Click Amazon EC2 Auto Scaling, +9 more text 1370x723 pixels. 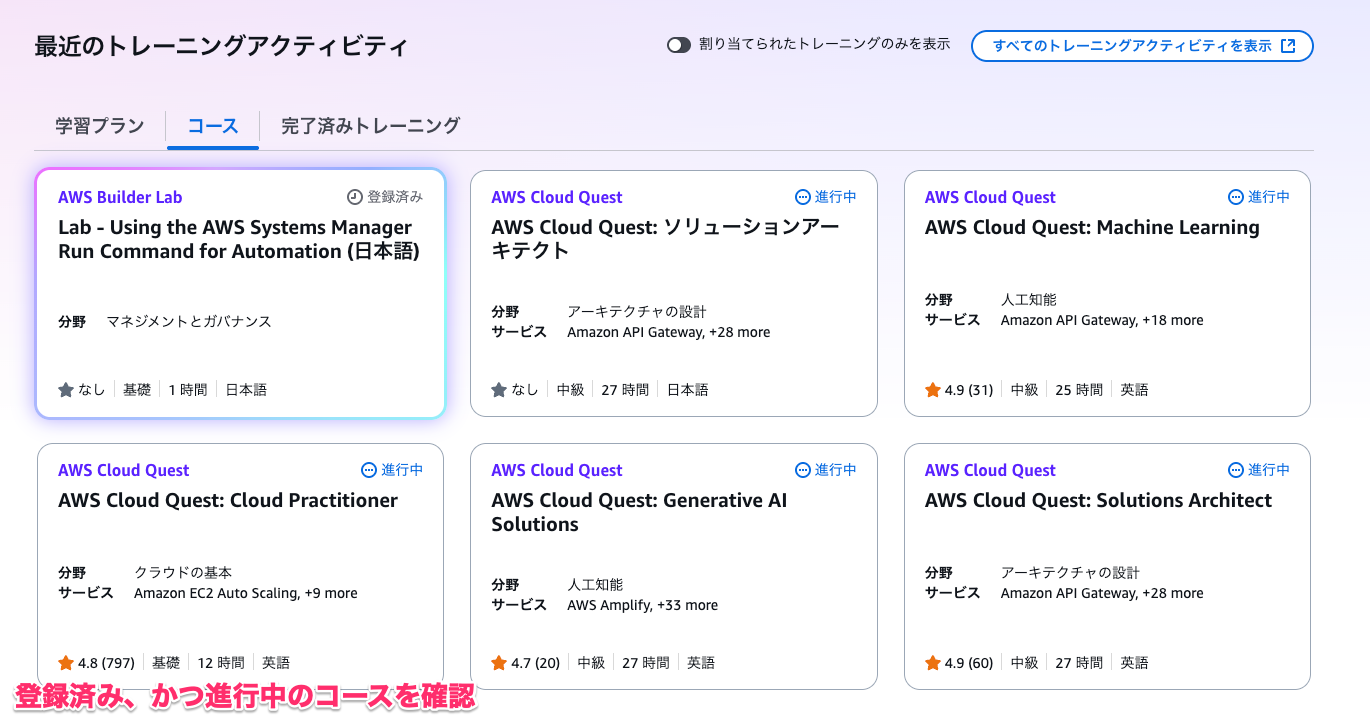246,594
